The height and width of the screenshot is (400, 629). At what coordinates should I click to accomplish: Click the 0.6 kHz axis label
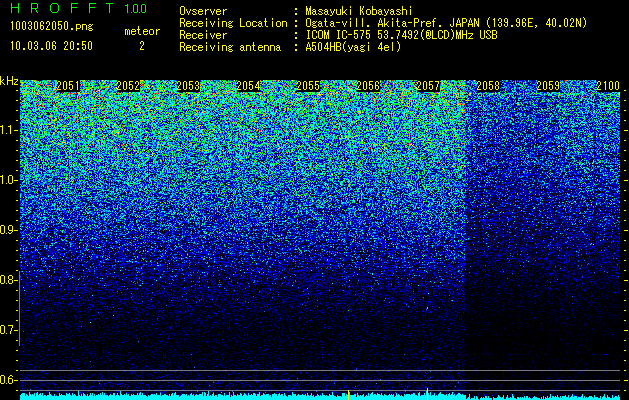[x=8, y=380]
